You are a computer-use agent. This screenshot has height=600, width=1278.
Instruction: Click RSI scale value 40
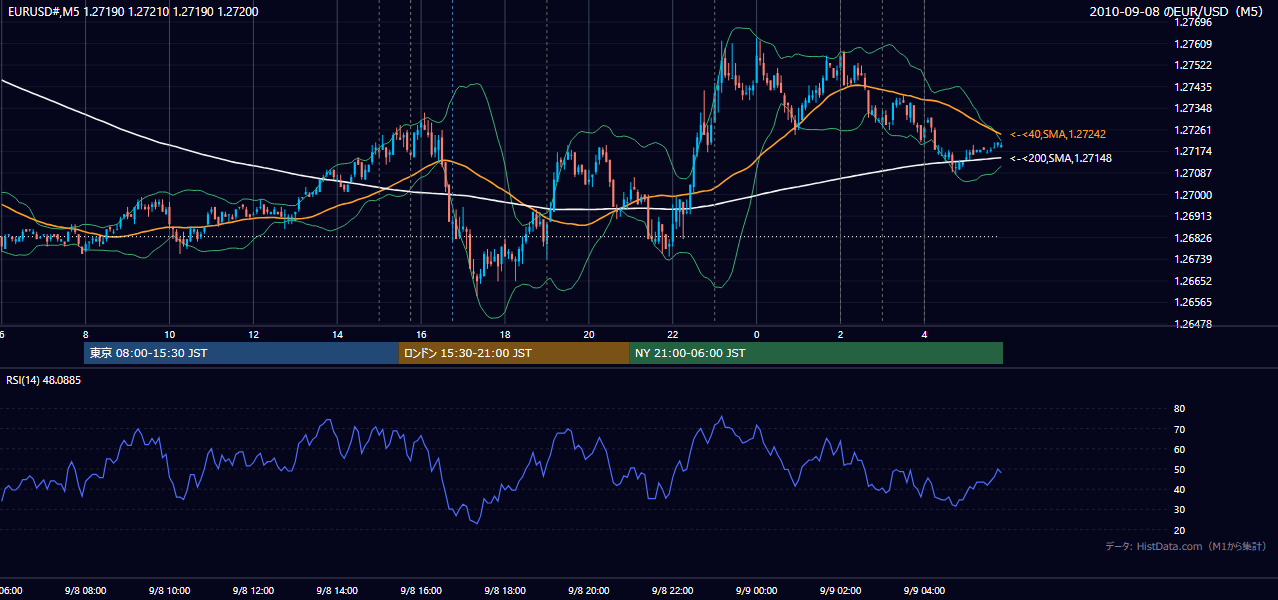1179,489
